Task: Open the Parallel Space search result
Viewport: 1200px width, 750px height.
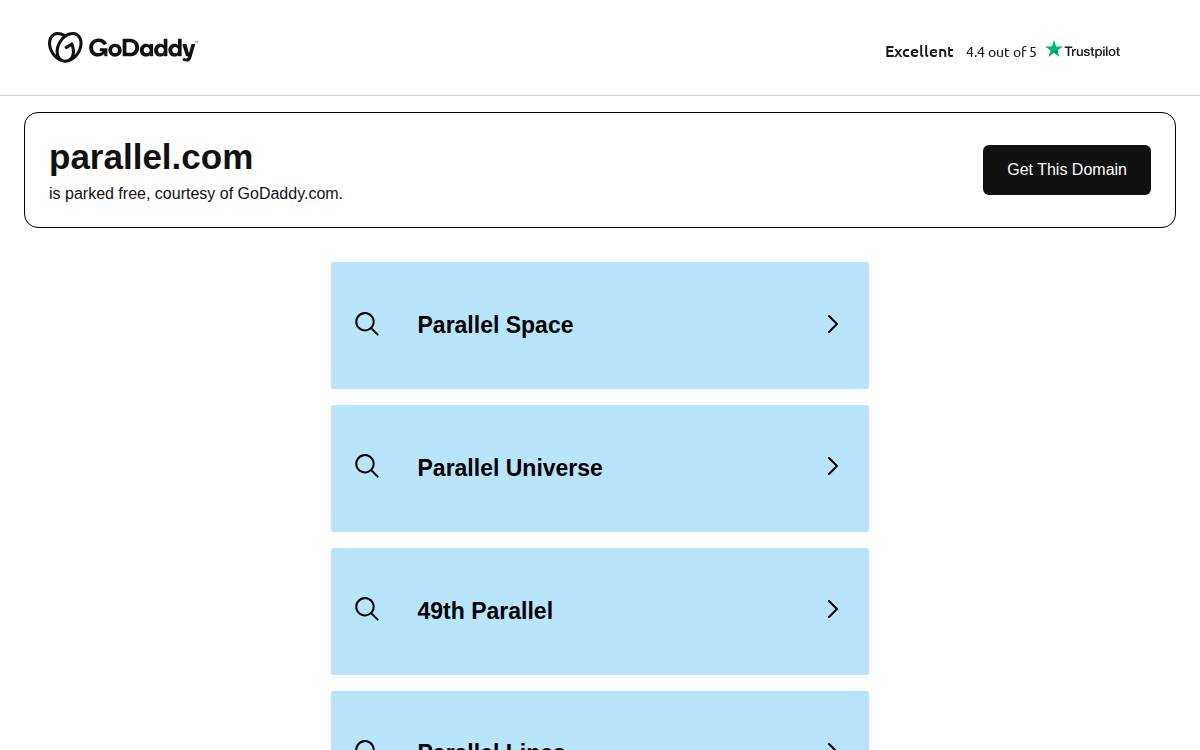Action: click(600, 325)
